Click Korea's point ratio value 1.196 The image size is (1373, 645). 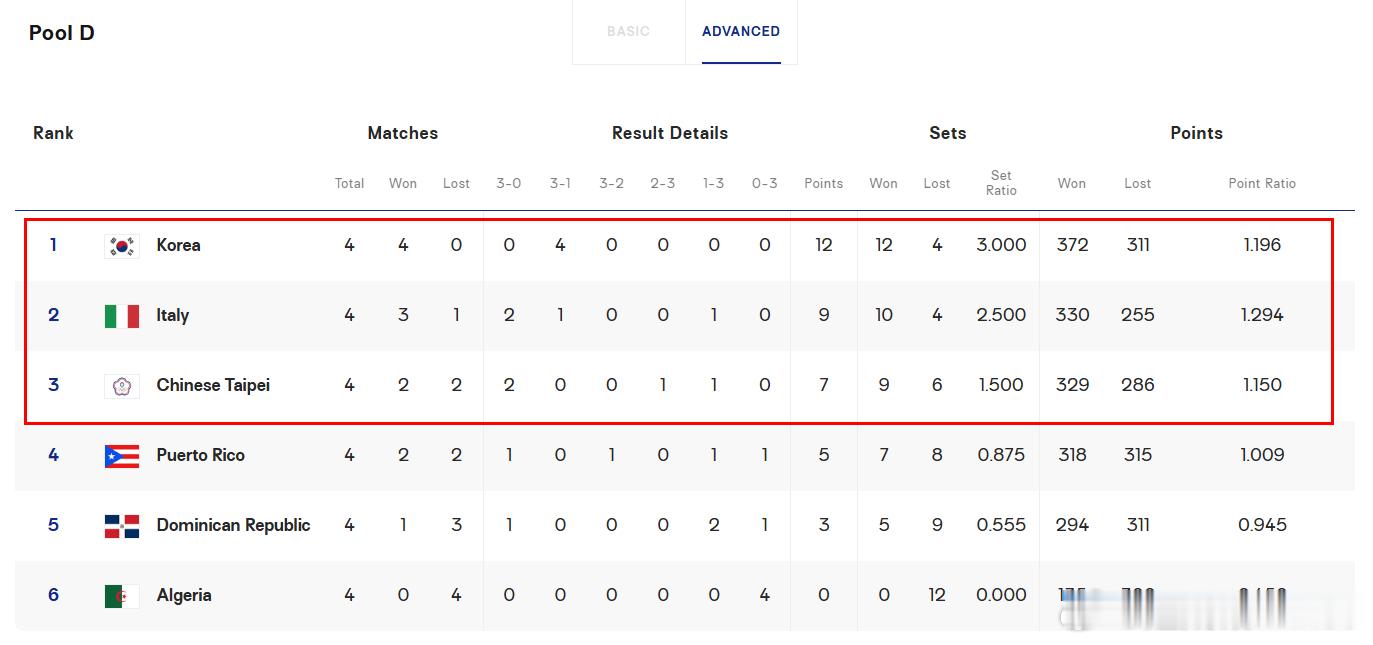pyautogui.click(x=1262, y=245)
